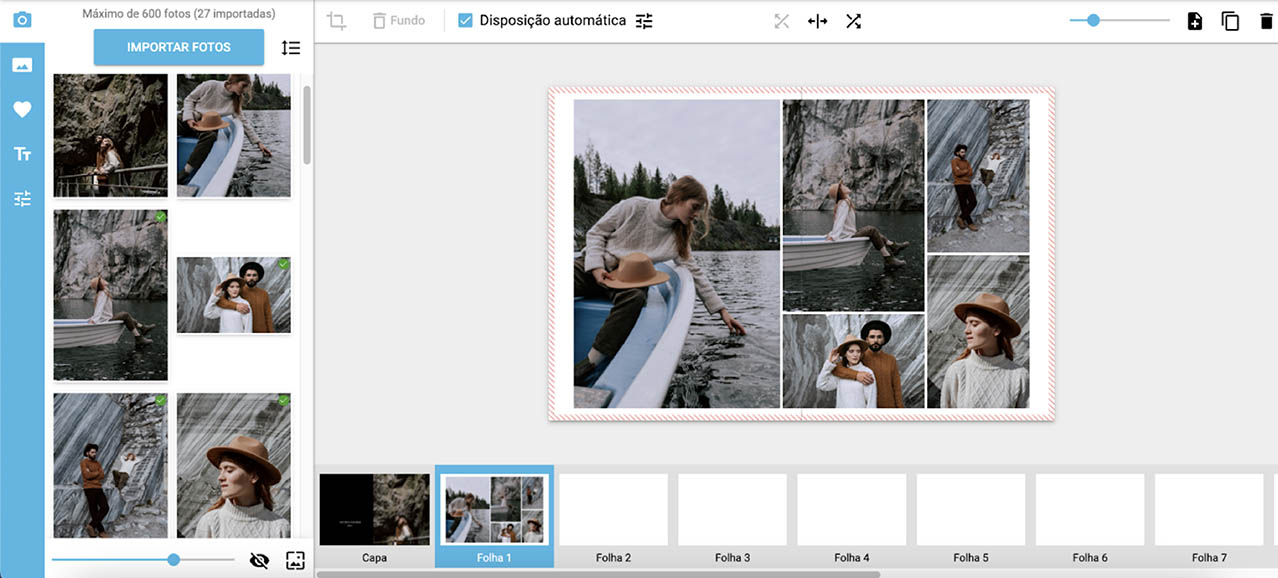Screen dimensions: 1278x578
Task: Toggle hide used photos eye icon
Action: point(259,560)
